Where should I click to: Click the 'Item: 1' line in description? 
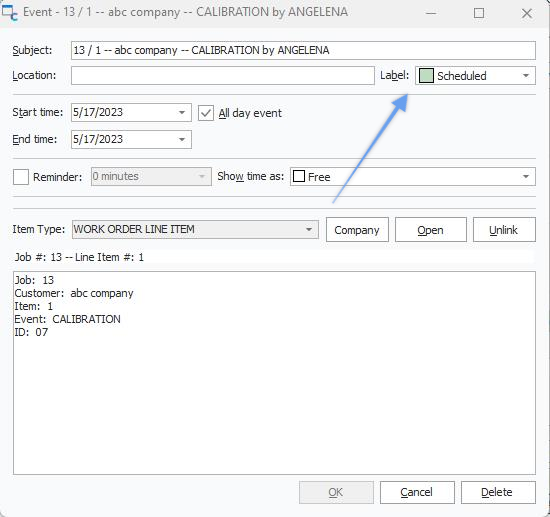click(33, 306)
